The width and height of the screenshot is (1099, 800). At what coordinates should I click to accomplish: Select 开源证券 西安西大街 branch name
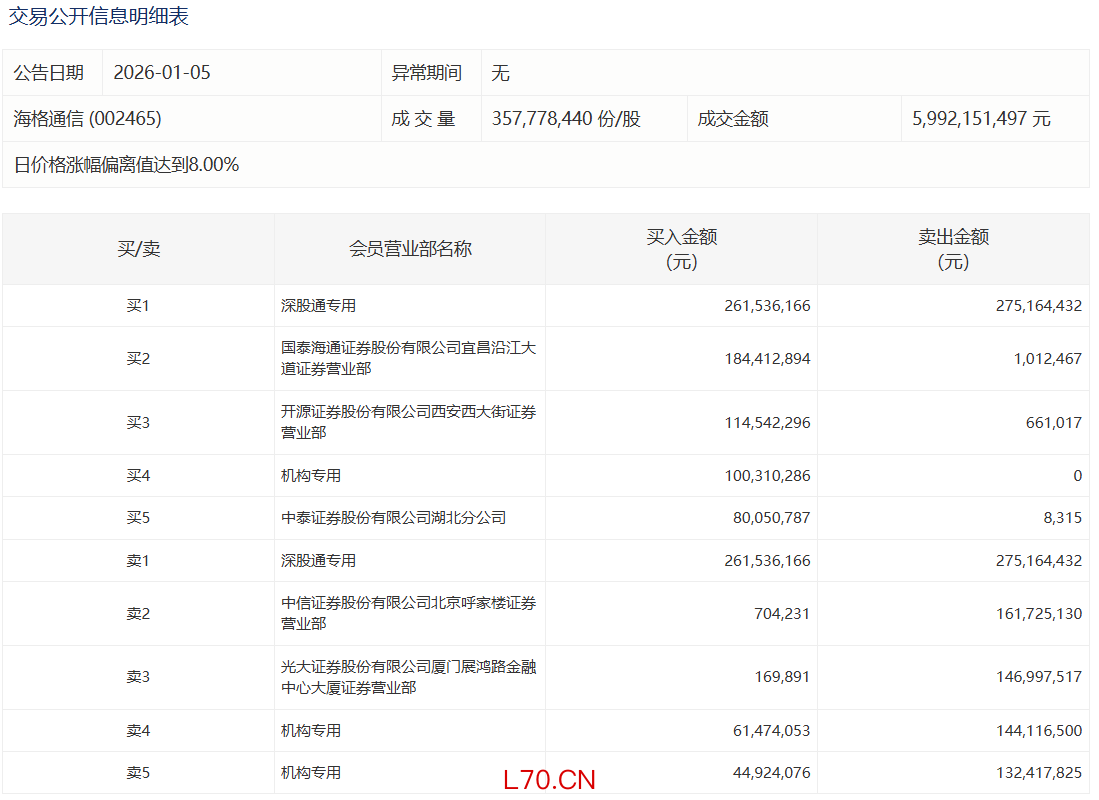tap(408, 422)
